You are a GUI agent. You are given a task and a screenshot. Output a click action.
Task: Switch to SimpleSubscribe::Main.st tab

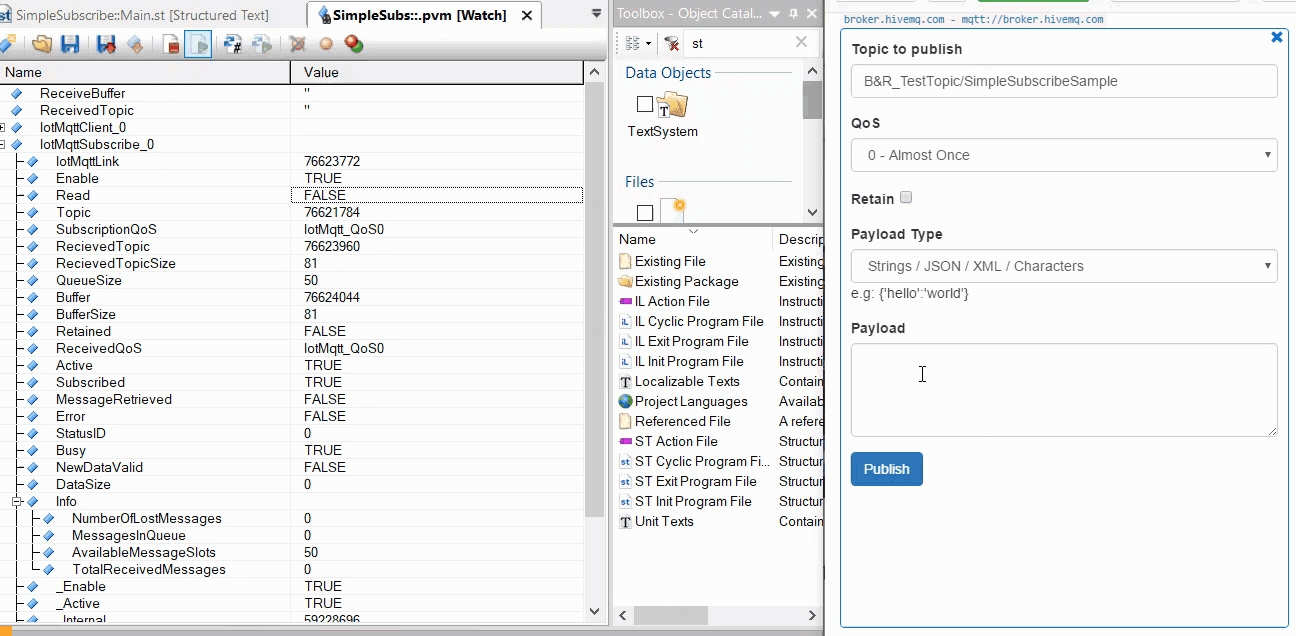(140, 15)
